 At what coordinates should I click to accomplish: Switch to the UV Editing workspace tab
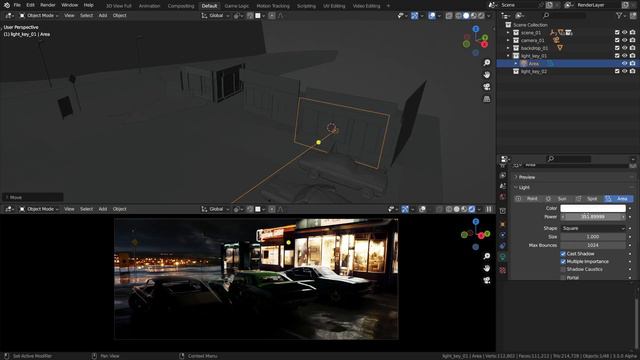point(334,6)
